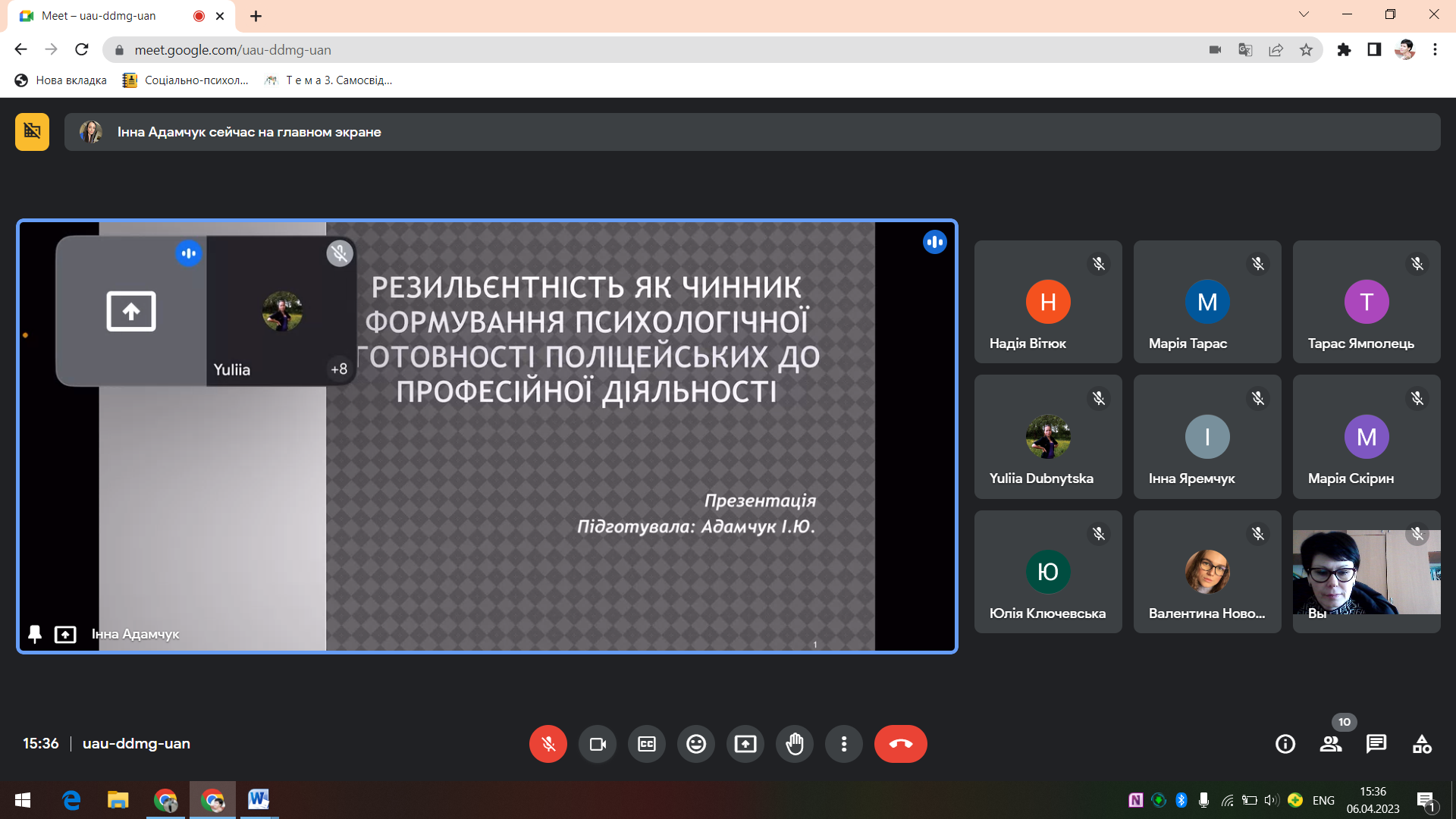
Task: Unmute the microphone in the call controls
Action: tap(548, 744)
